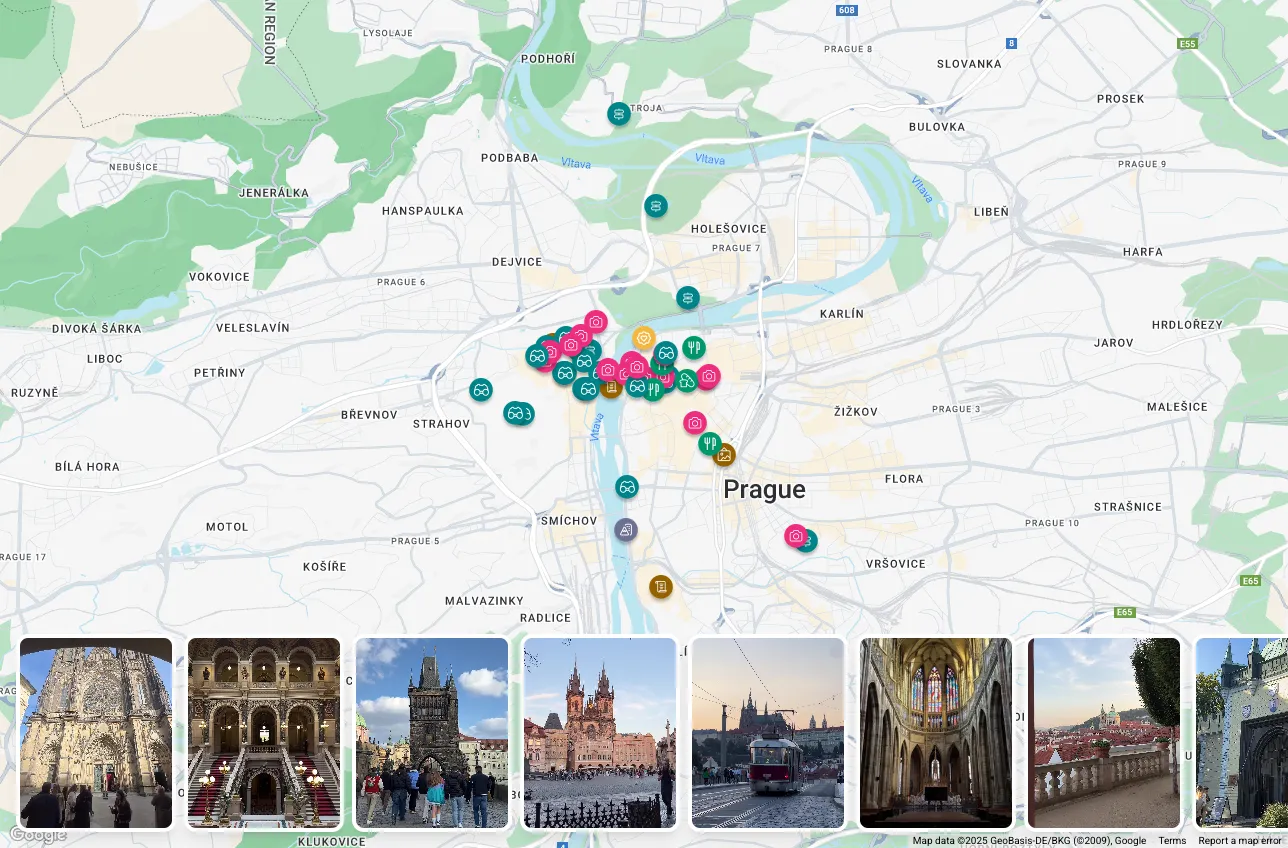Click the HANSPAULKA label
This screenshot has height=848, width=1288.
click(423, 211)
